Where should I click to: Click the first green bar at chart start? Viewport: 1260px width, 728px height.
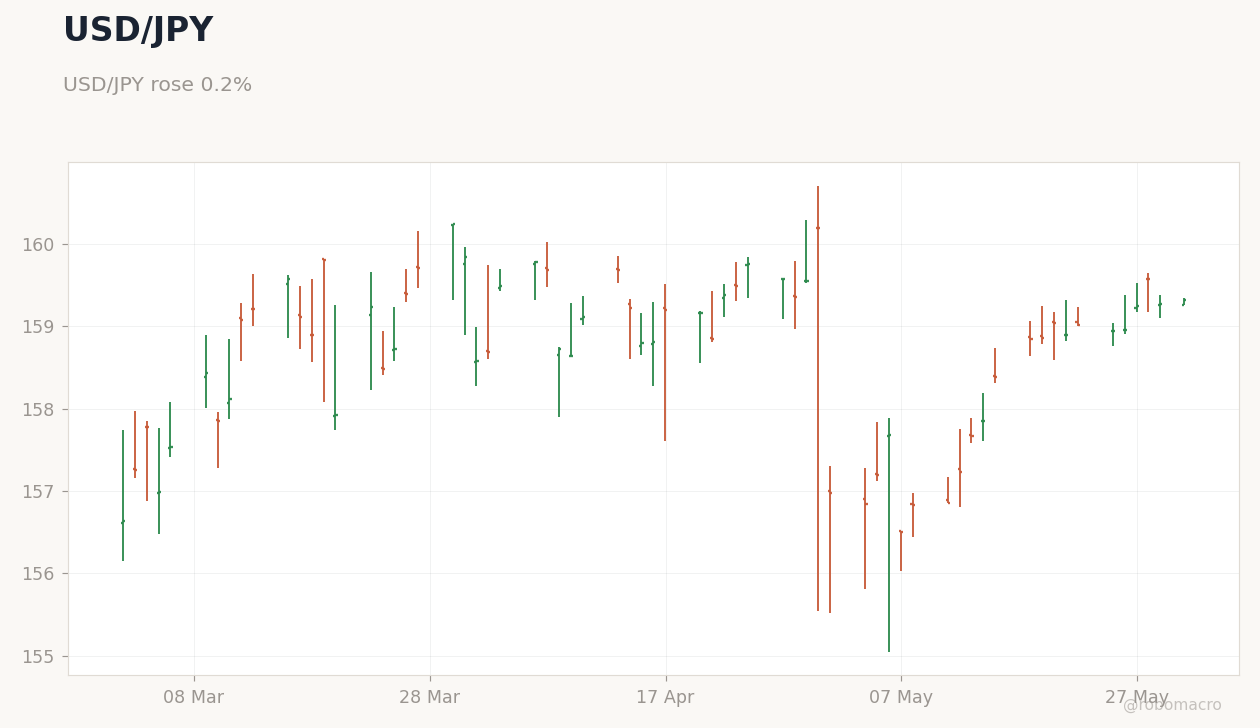point(123,495)
